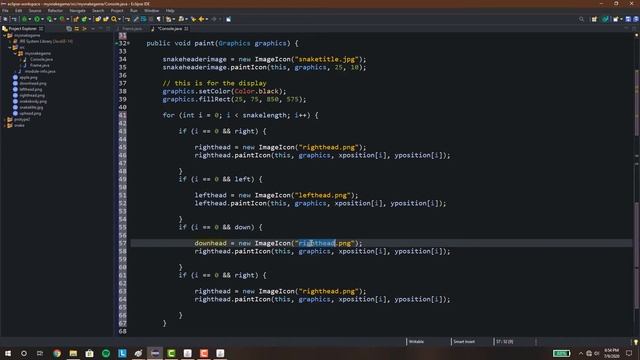Screen dimensions: 640x360
Task: Open the Run menu
Action: (133, 11)
